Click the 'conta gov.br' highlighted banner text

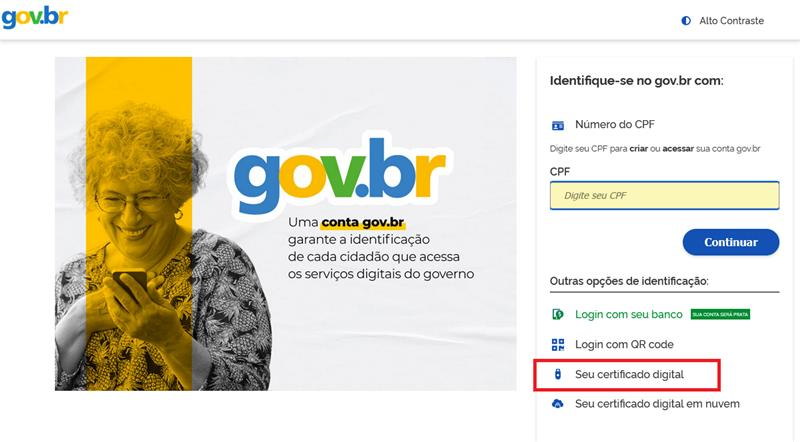point(363,223)
